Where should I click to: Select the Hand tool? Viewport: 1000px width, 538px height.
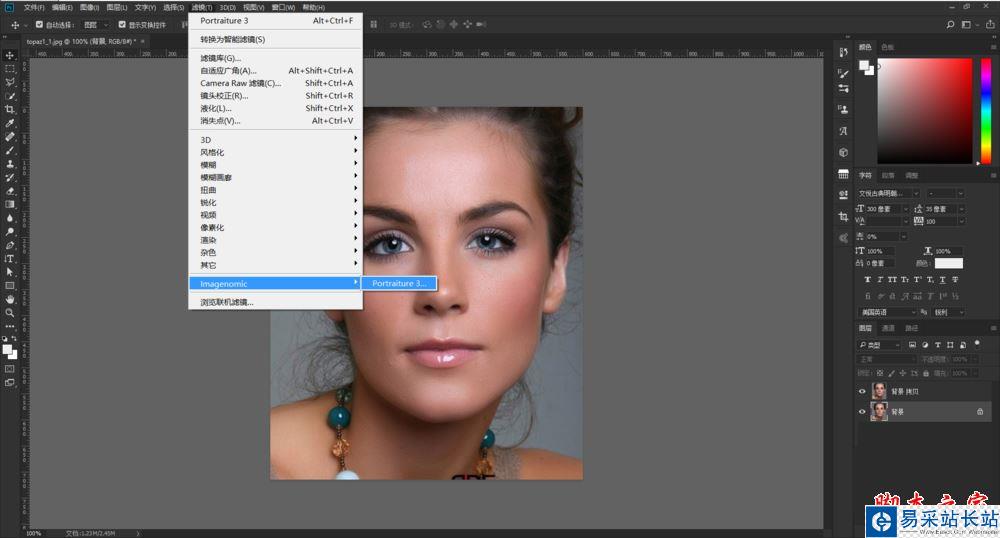click(10, 299)
